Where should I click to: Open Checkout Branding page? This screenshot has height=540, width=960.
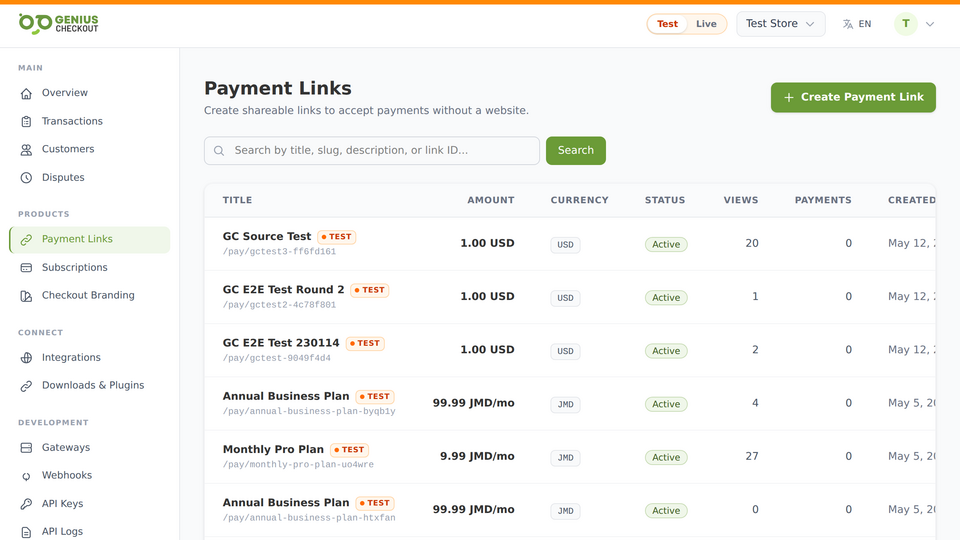[89, 295]
